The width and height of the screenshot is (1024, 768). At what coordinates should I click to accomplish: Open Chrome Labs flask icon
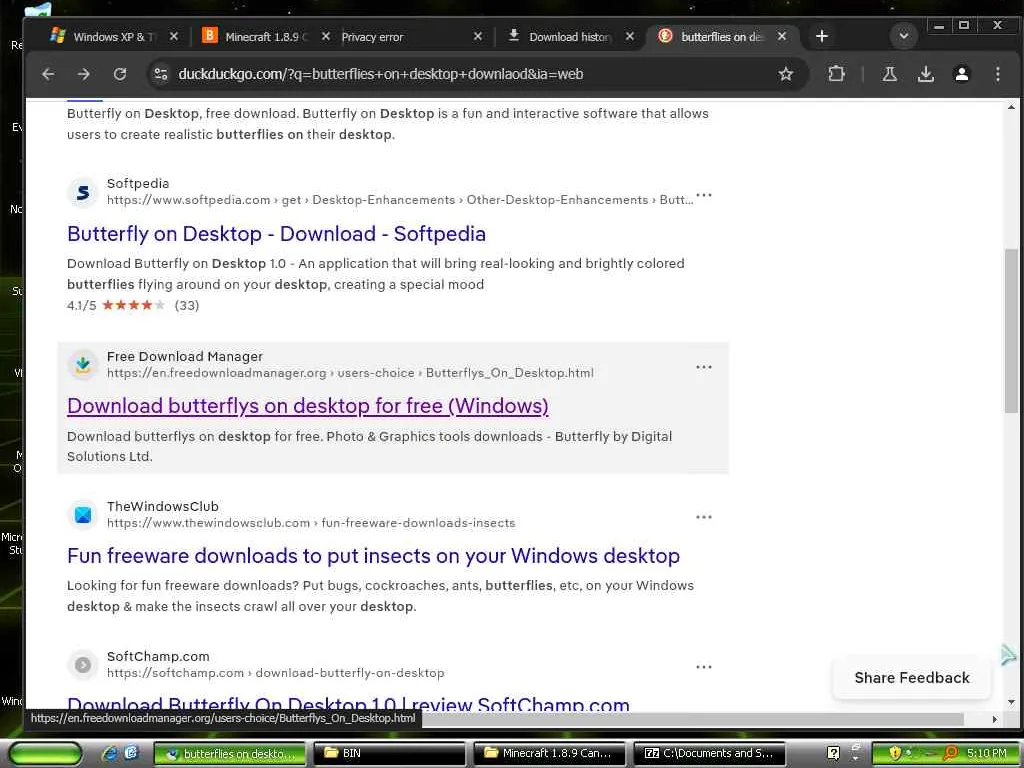tap(889, 74)
